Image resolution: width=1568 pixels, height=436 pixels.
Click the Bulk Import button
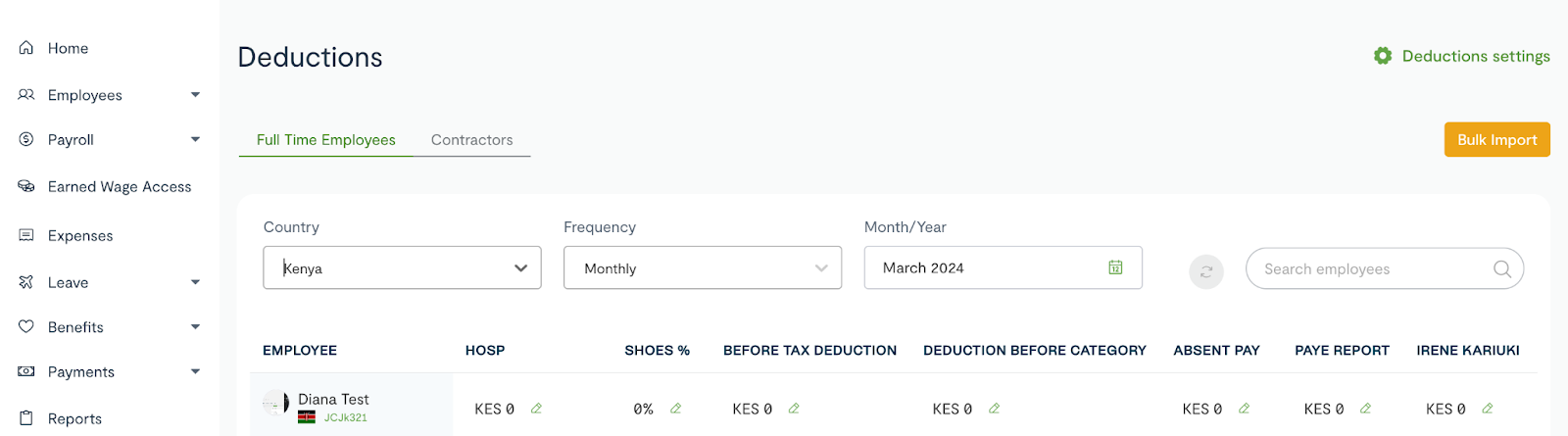click(1497, 139)
